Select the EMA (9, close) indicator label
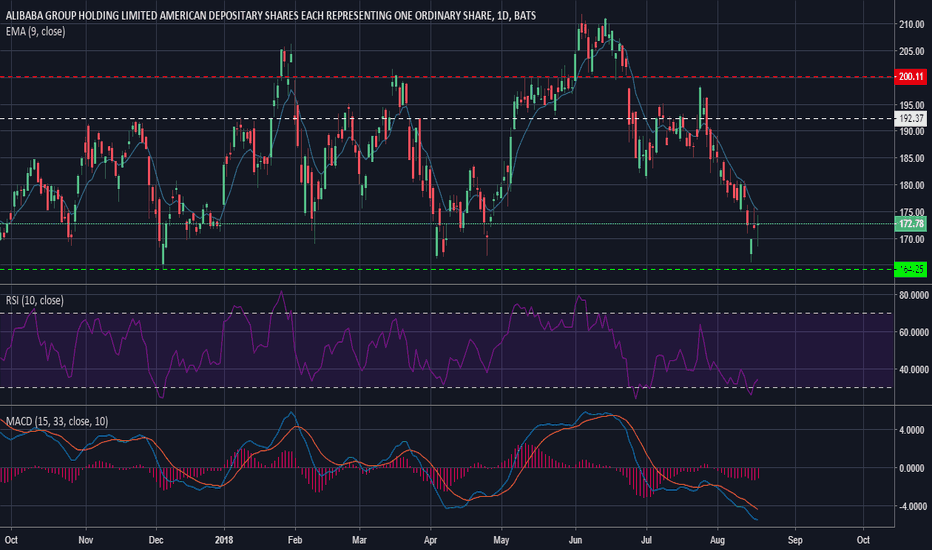This screenshot has width=932, height=550. pos(36,32)
